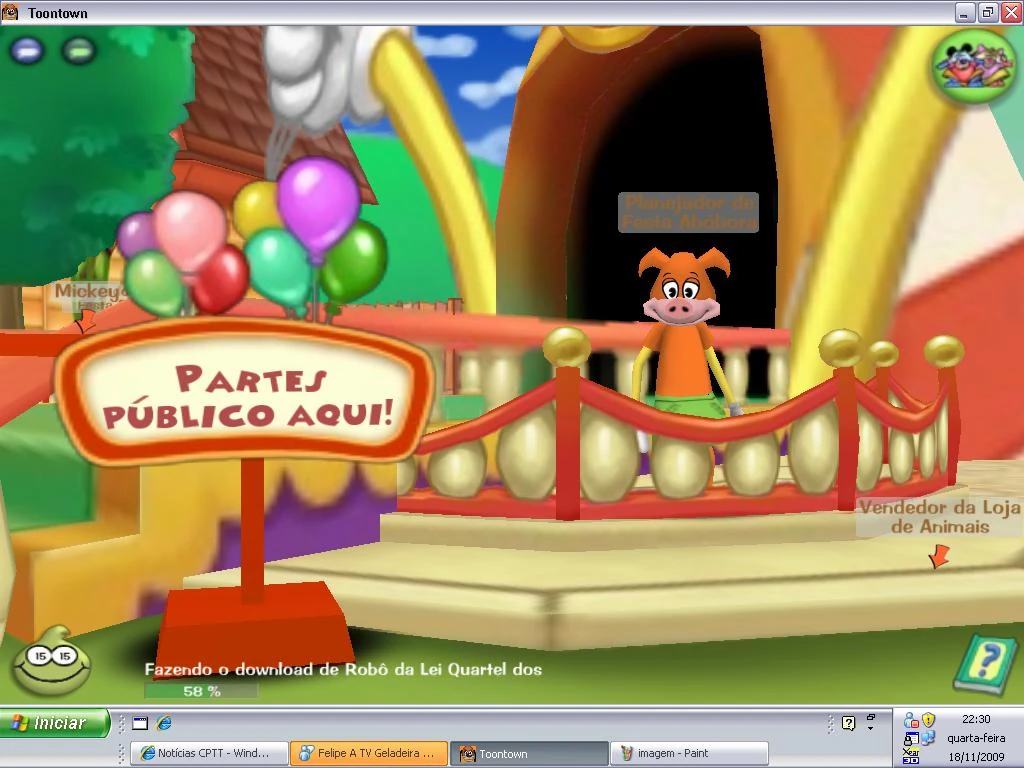This screenshot has width=1024, height=768.
Task: Open the yellow security shield tray icon
Action: point(928,720)
